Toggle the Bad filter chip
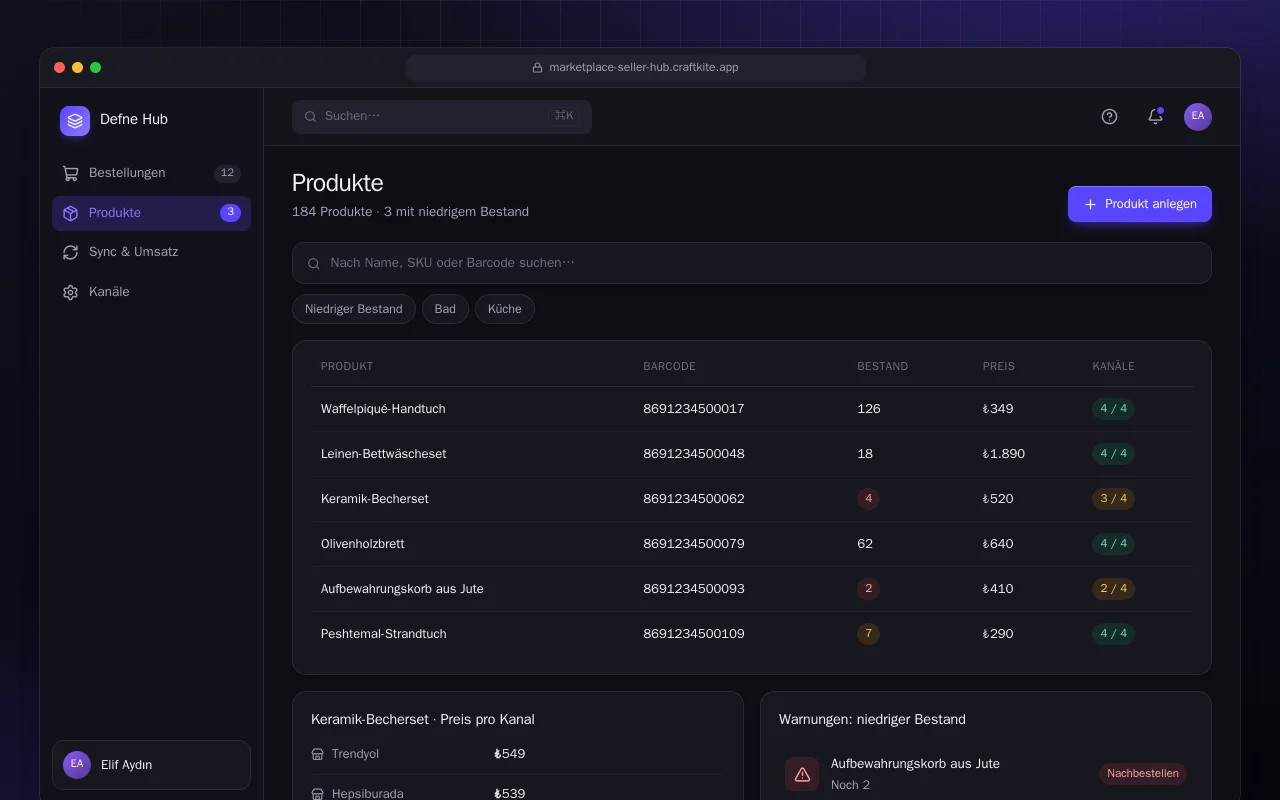1280x800 pixels. point(445,309)
